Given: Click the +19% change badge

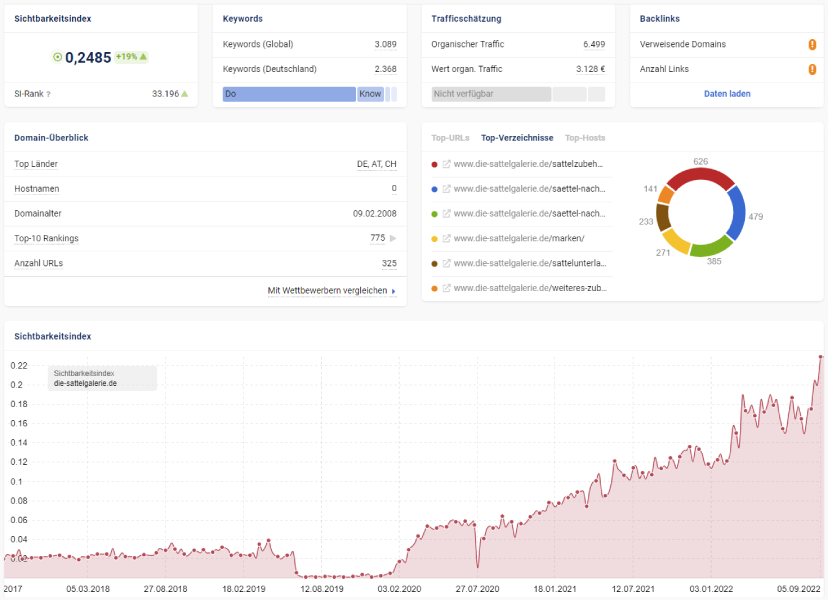Looking at the screenshot, I should click(131, 57).
